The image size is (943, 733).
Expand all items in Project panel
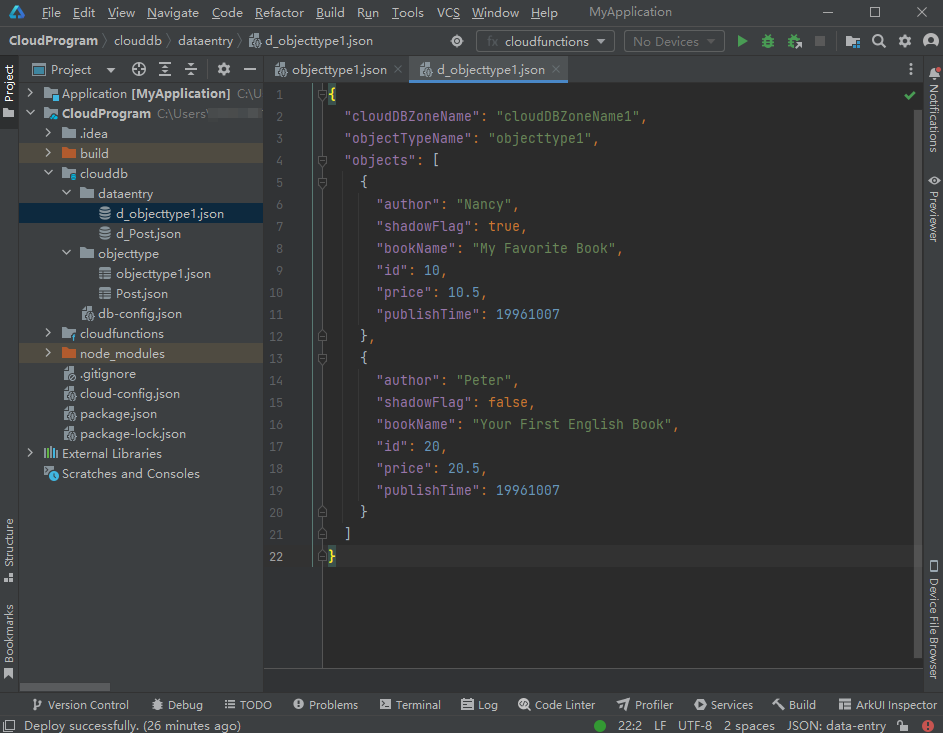click(165, 70)
